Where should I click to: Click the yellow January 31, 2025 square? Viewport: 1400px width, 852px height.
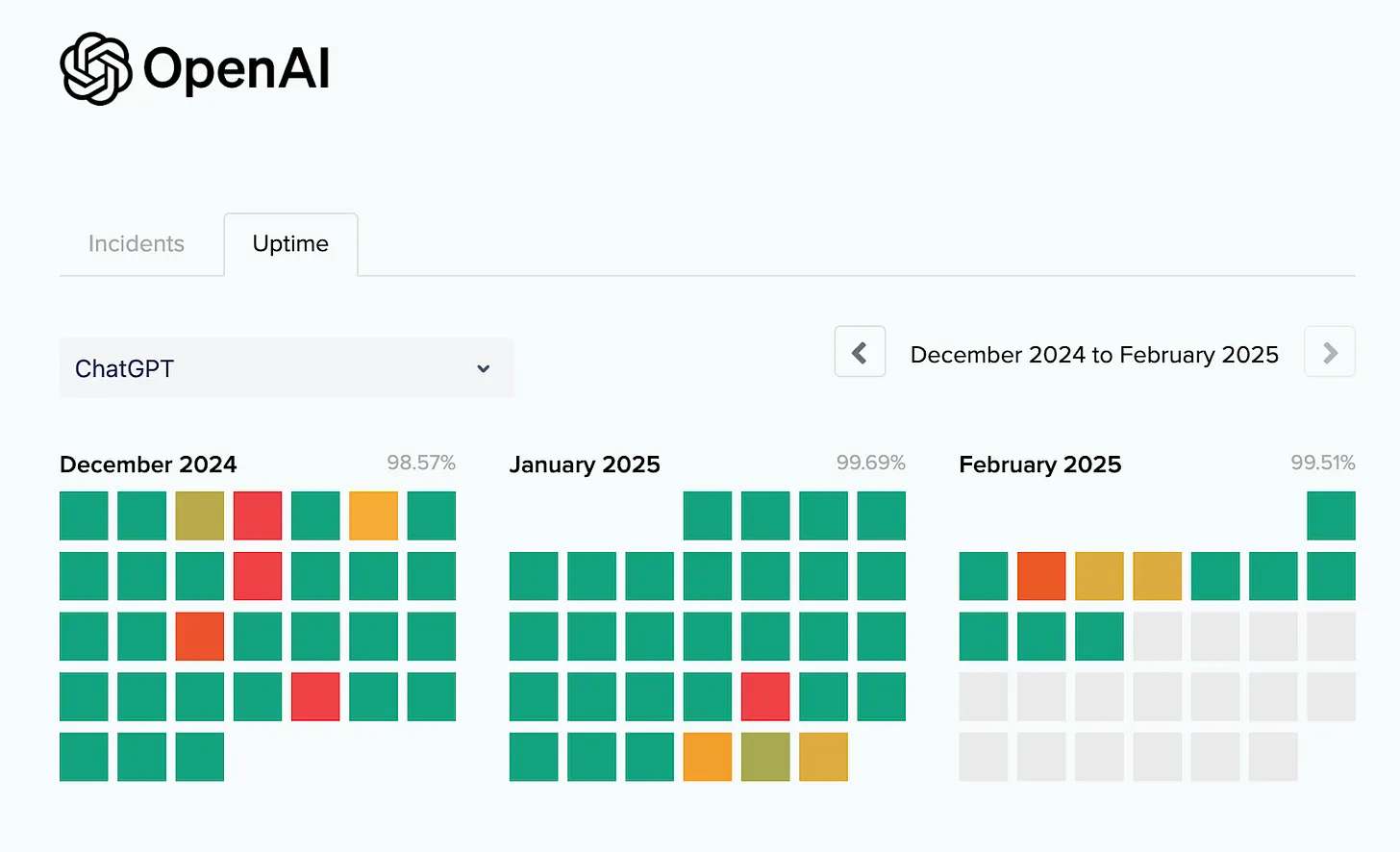coord(823,757)
